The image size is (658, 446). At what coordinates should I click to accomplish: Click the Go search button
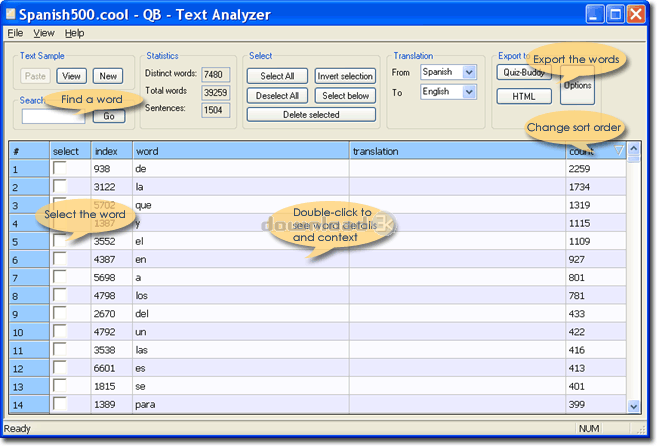coord(109,116)
